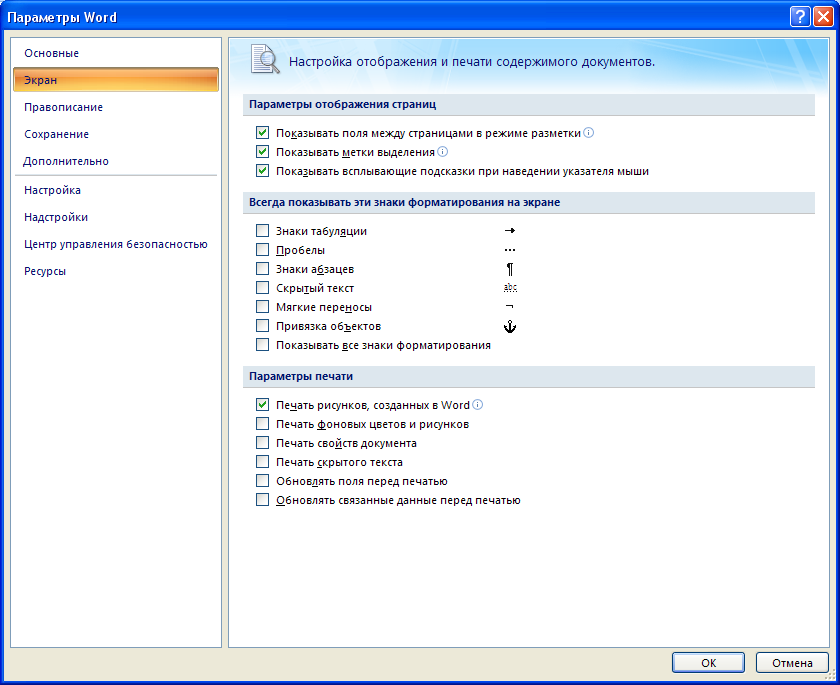Image resolution: width=840 pixels, height=685 pixels.
Task: Click the 'Отмена' button
Action: coord(792,663)
